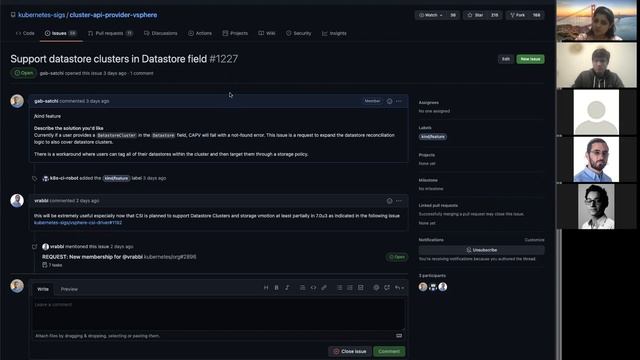Click first participant avatar in sidebar
The image size is (640, 360).
point(423,287)
